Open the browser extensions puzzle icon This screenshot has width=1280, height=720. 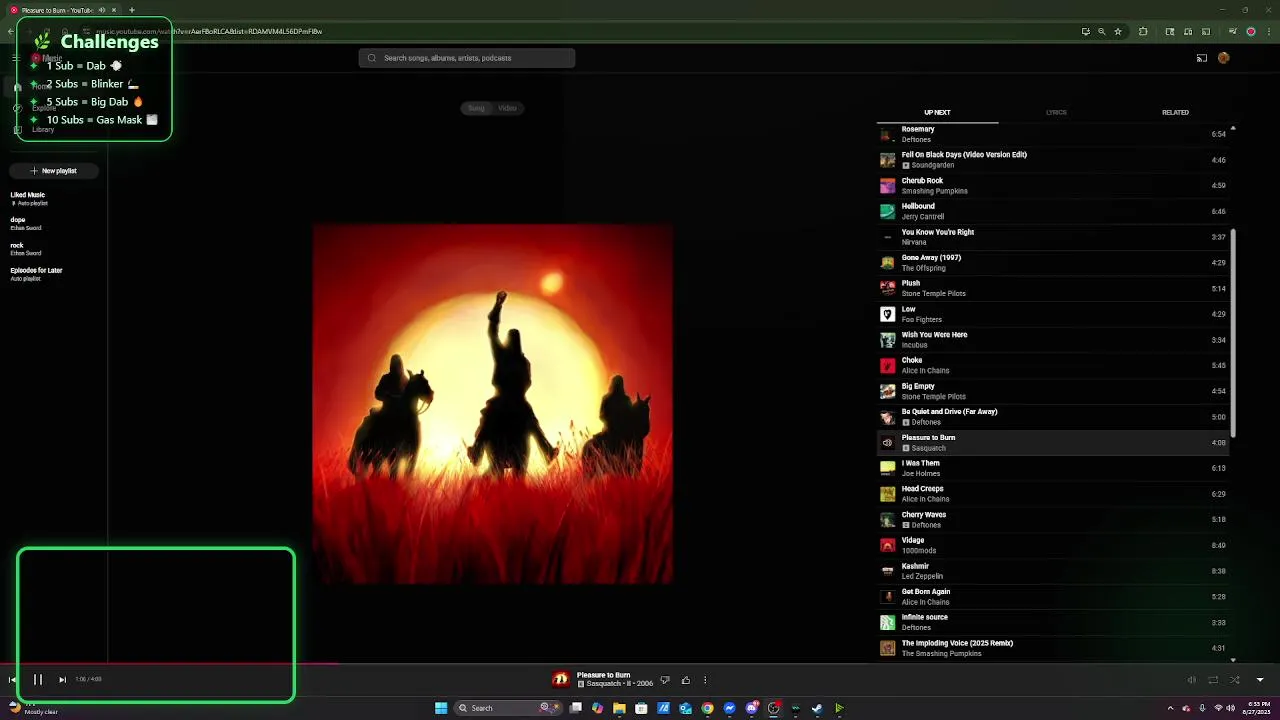click(x=1143, y=31)
